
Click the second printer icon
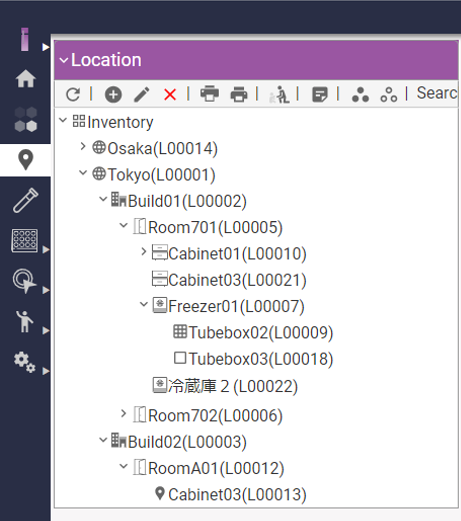(x=239, y=94)
